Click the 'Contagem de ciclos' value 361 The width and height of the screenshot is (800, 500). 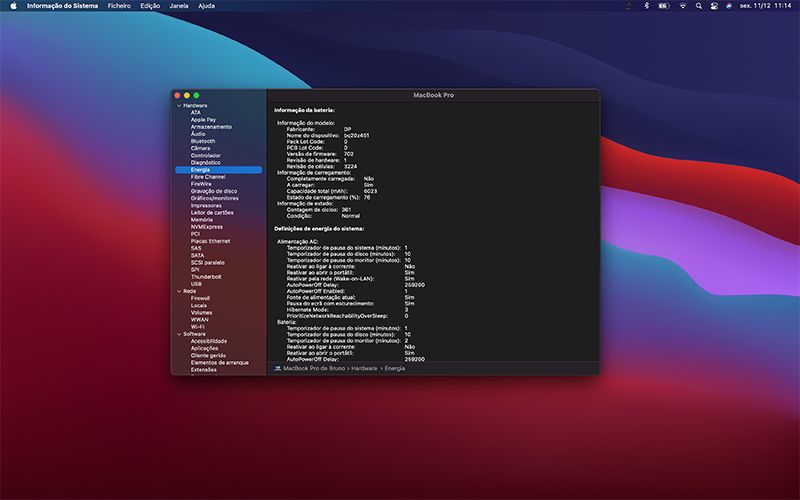(346, 210)
